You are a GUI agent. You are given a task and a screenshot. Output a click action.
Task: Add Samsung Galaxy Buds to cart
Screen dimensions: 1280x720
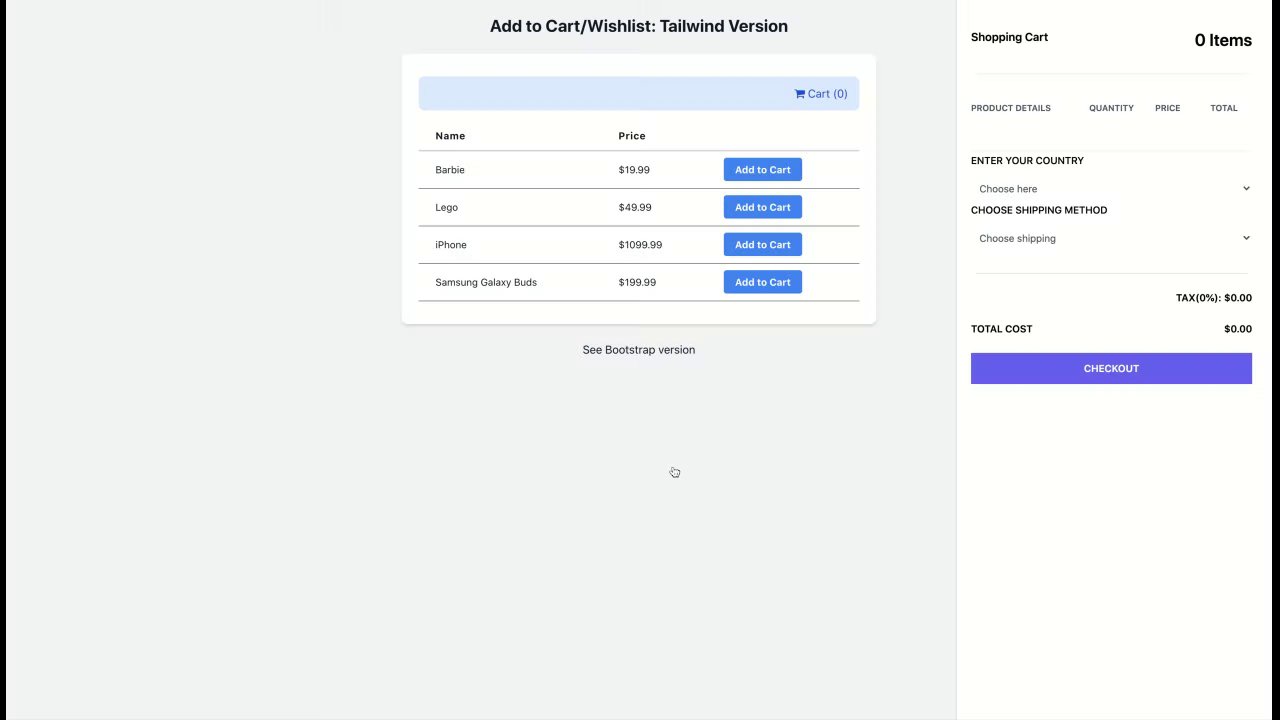point(762,282)
